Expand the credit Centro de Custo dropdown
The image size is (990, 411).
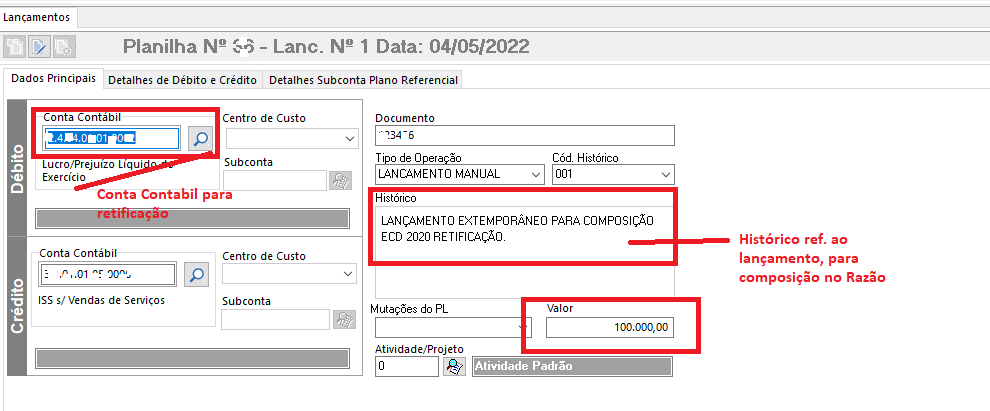pyautogui.click(x=347, y=274)
